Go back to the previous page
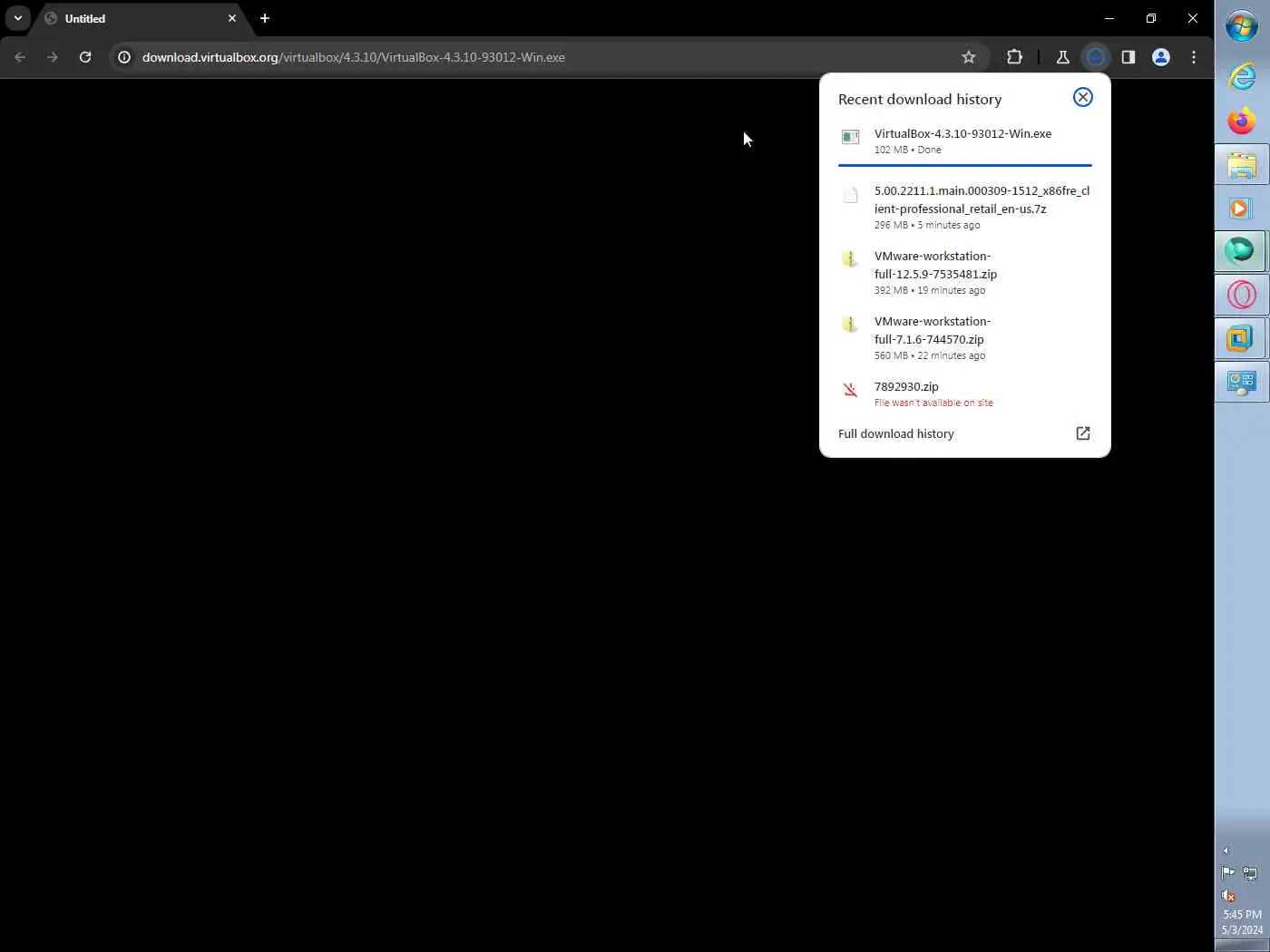The image size is (1270, 952). (20, 57)
